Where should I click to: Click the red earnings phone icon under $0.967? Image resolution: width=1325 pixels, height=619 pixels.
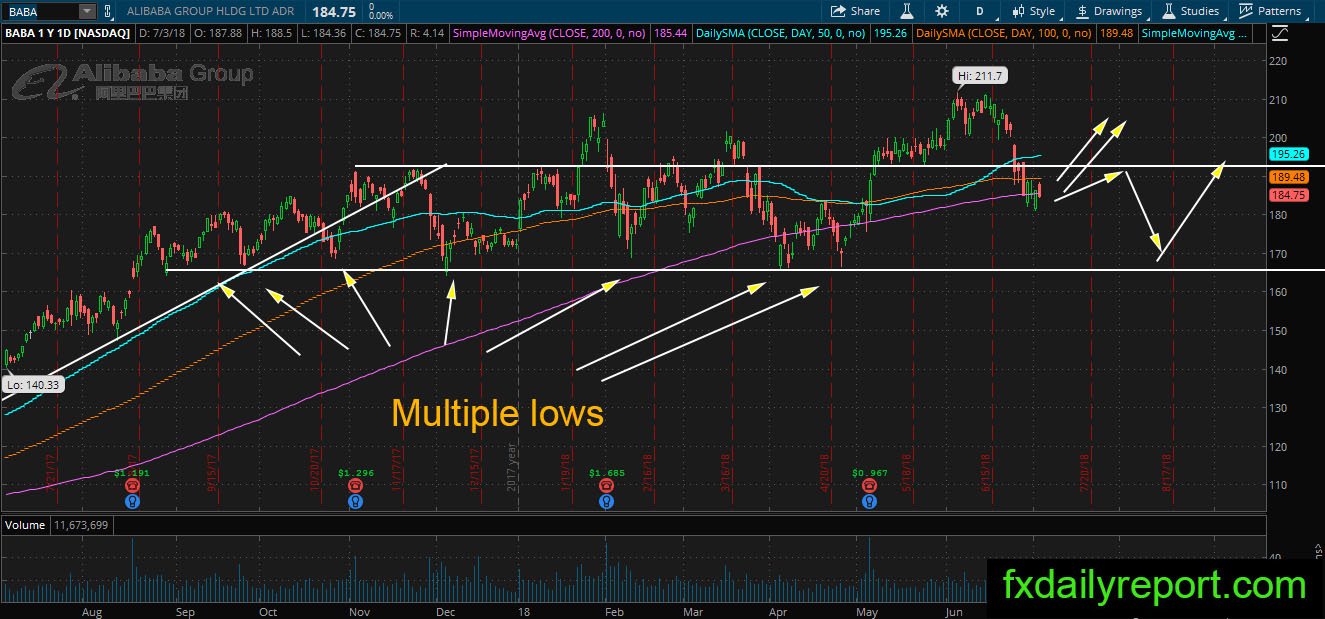(868, 485)
